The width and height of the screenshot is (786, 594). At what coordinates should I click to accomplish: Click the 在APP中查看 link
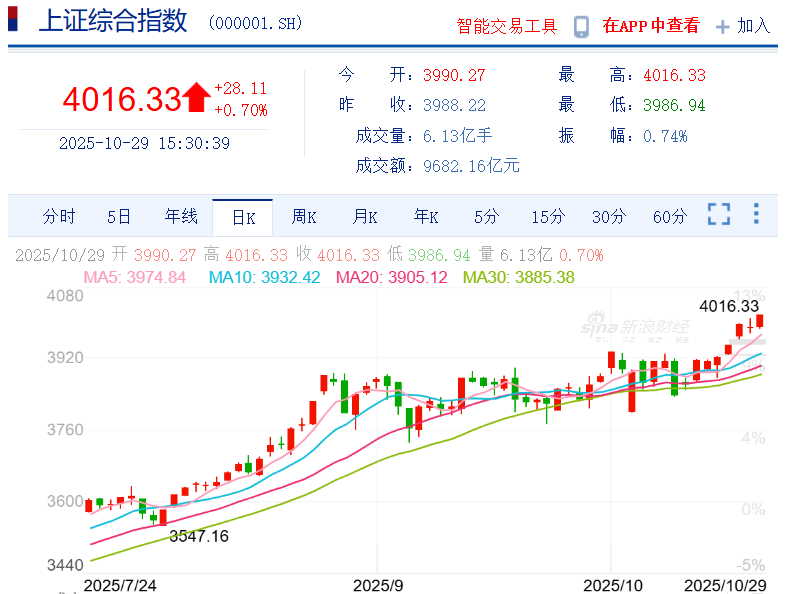coord(651,27)
